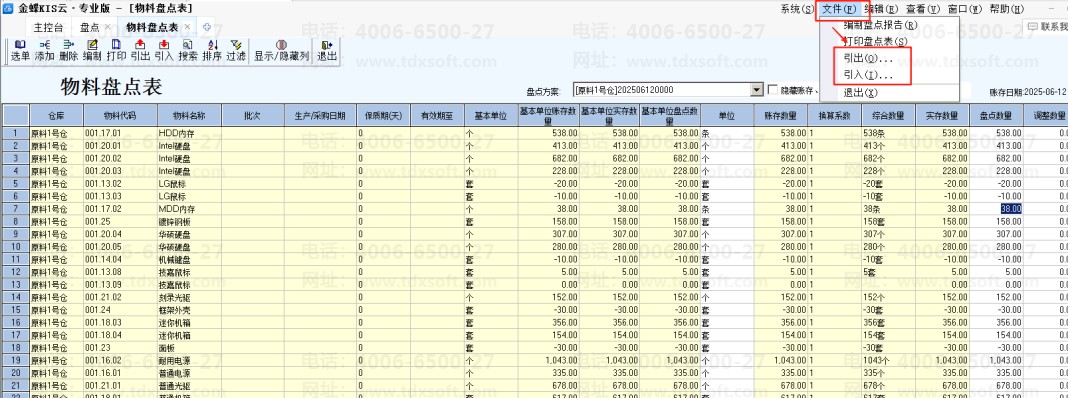Image resolution: width=1068 pixels, height=398 pixels.
Task: Close the 物料盘点表 tab
Action: tap(188, 27)
